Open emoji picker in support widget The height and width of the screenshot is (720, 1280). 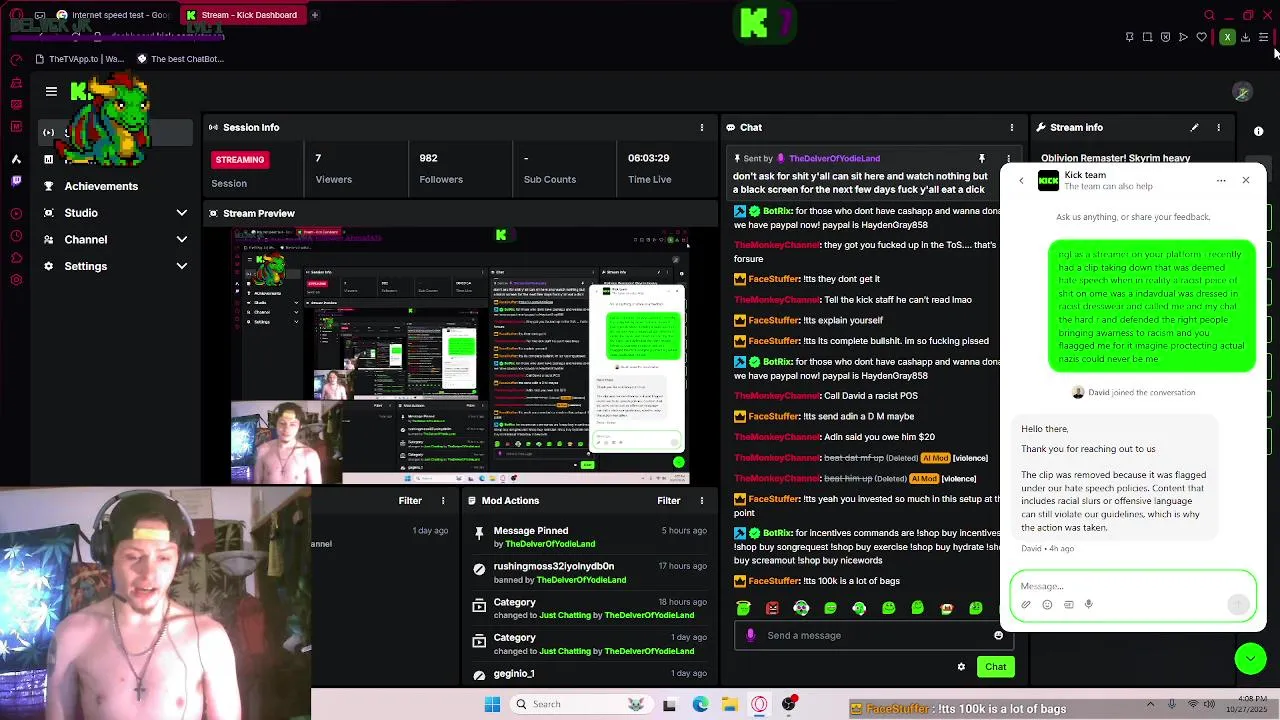coord(1047,605)
